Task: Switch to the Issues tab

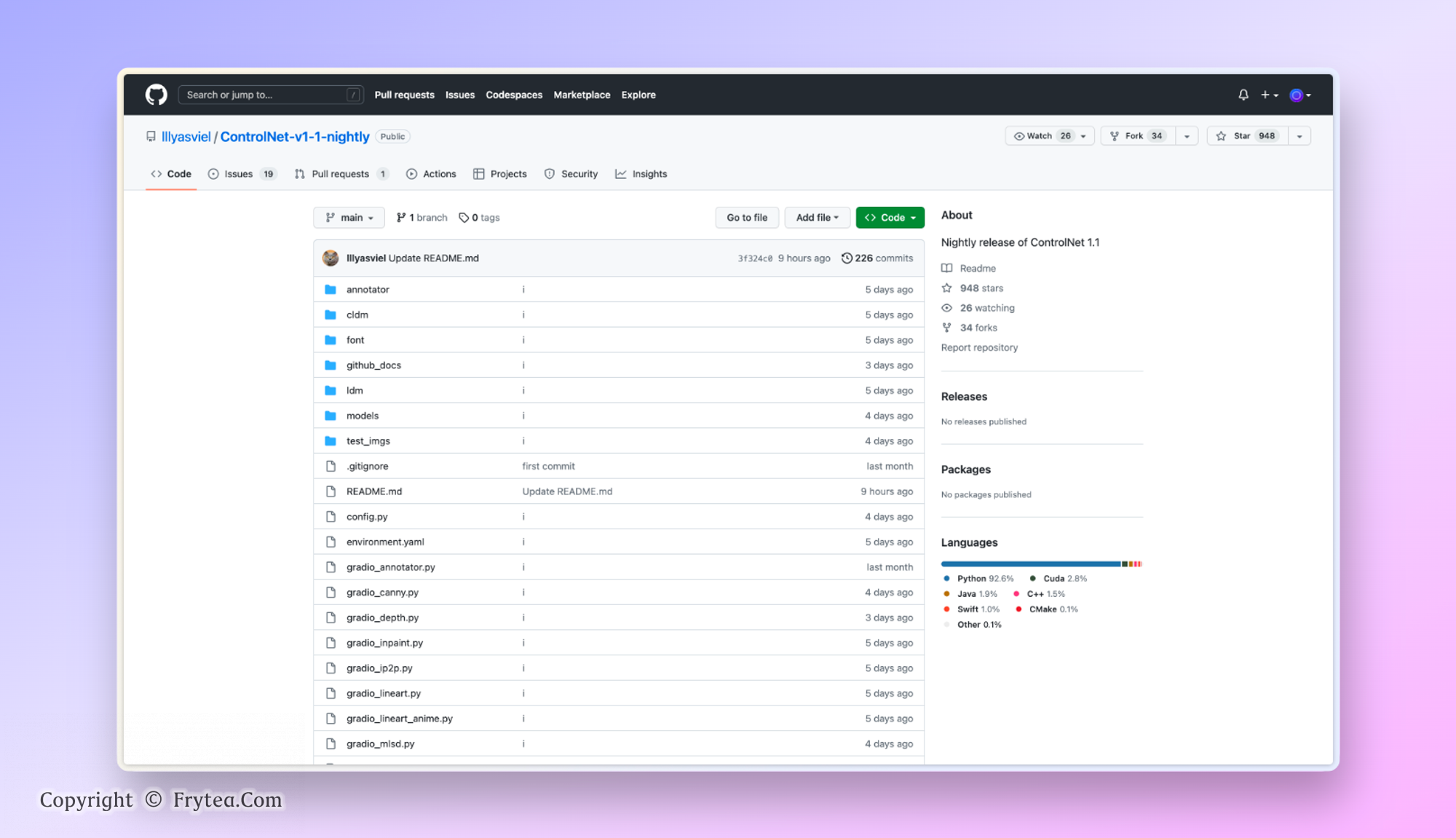Action: tap(239, 174)
